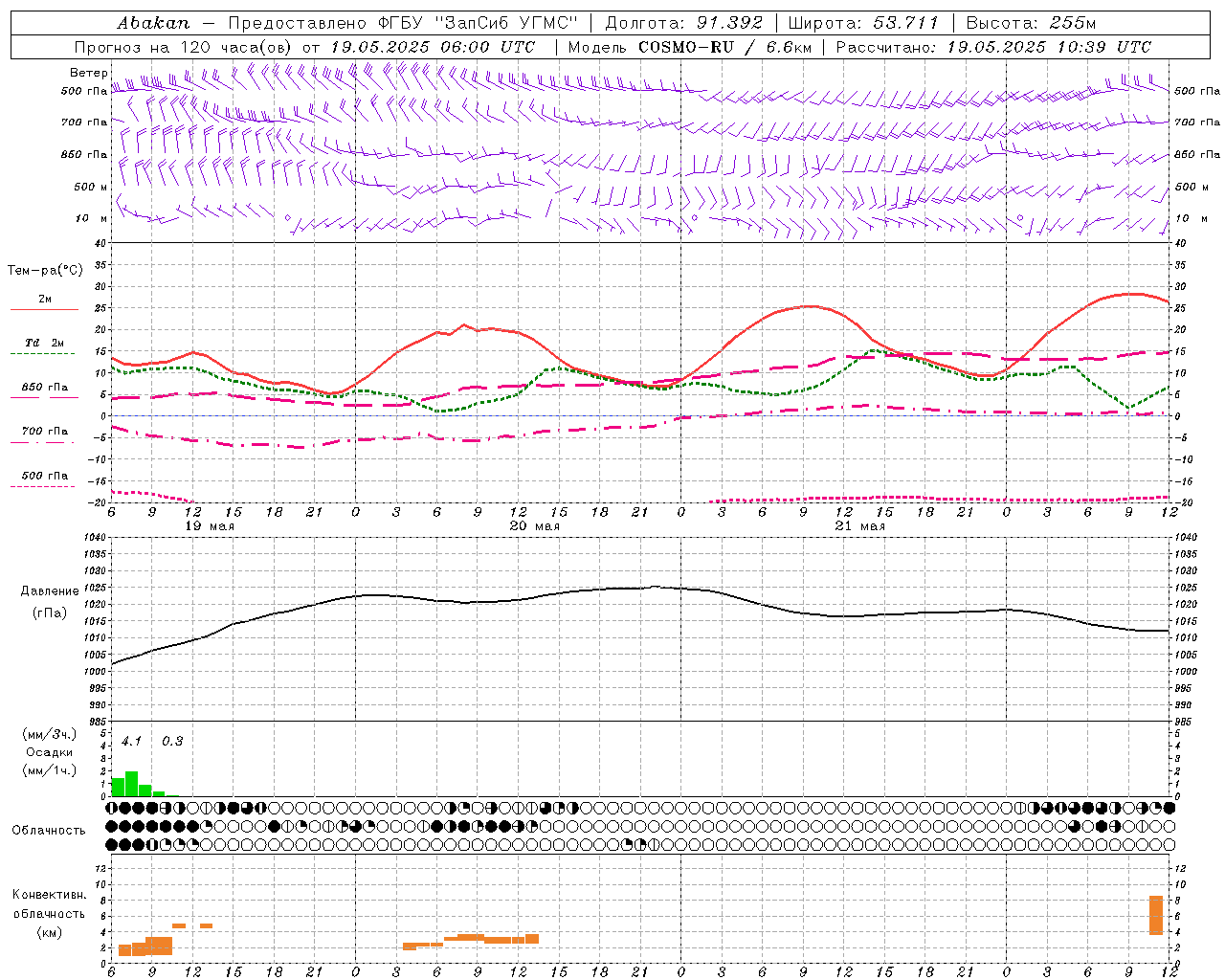
Task: Click the "Td 2м" dew point legend
Action: pyautogui.click(x=44, y=343)
